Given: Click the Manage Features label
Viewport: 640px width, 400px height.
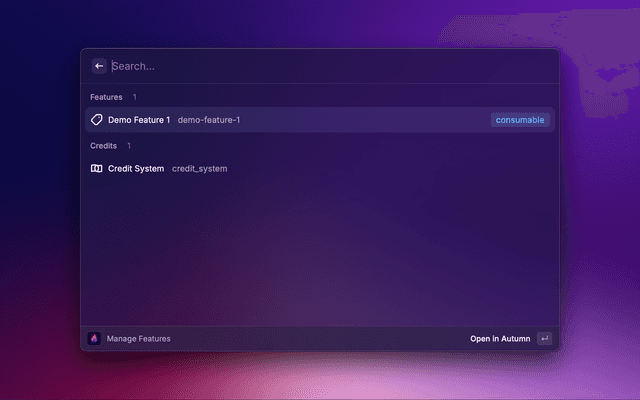Looking at the screenshot, I should (x=138, y=339).
